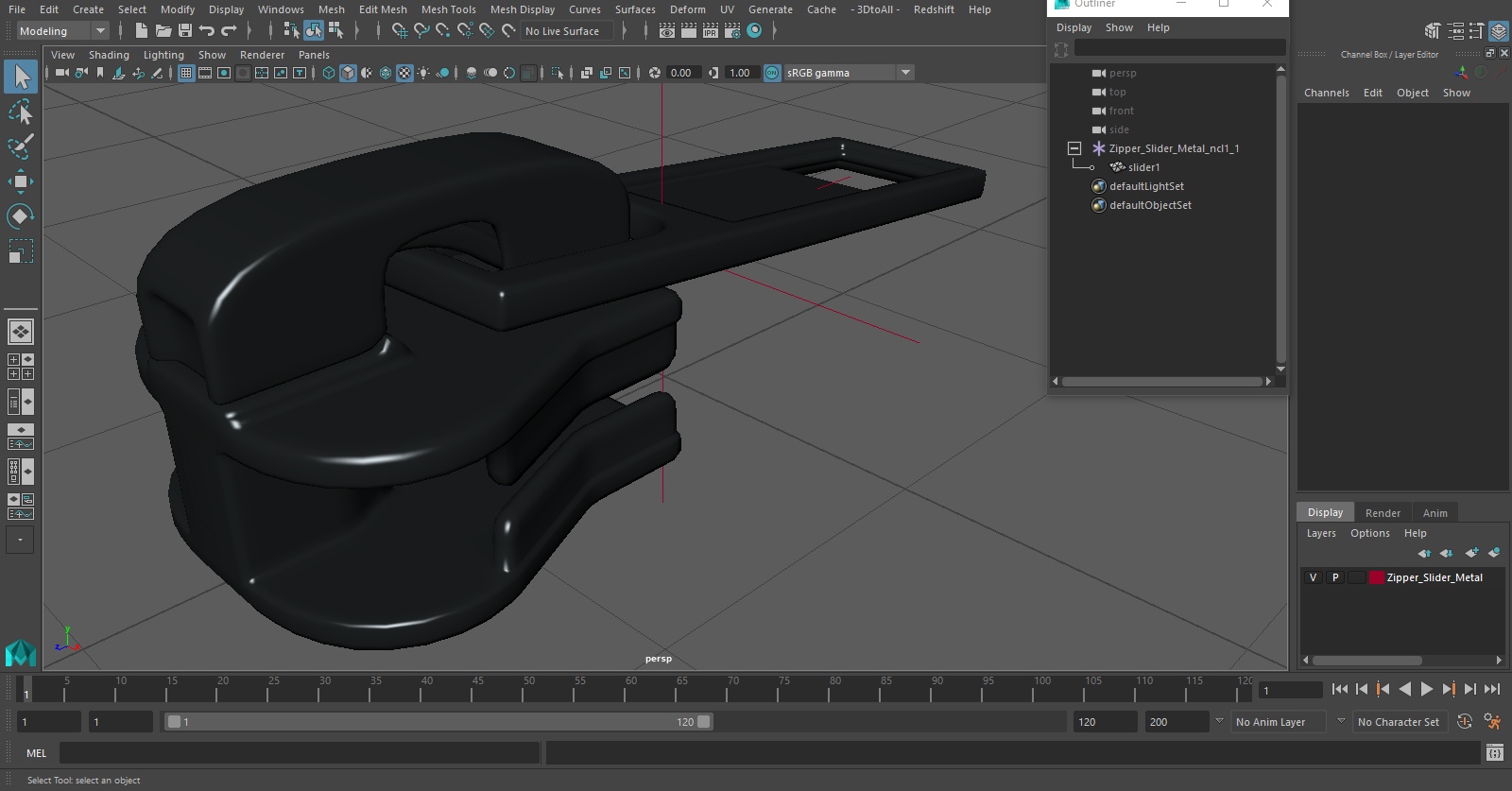Click the Zipper_Slider_Metal layer red color swatch
This screenshot has width=1512, height=791.
[x=1377, y=577]
